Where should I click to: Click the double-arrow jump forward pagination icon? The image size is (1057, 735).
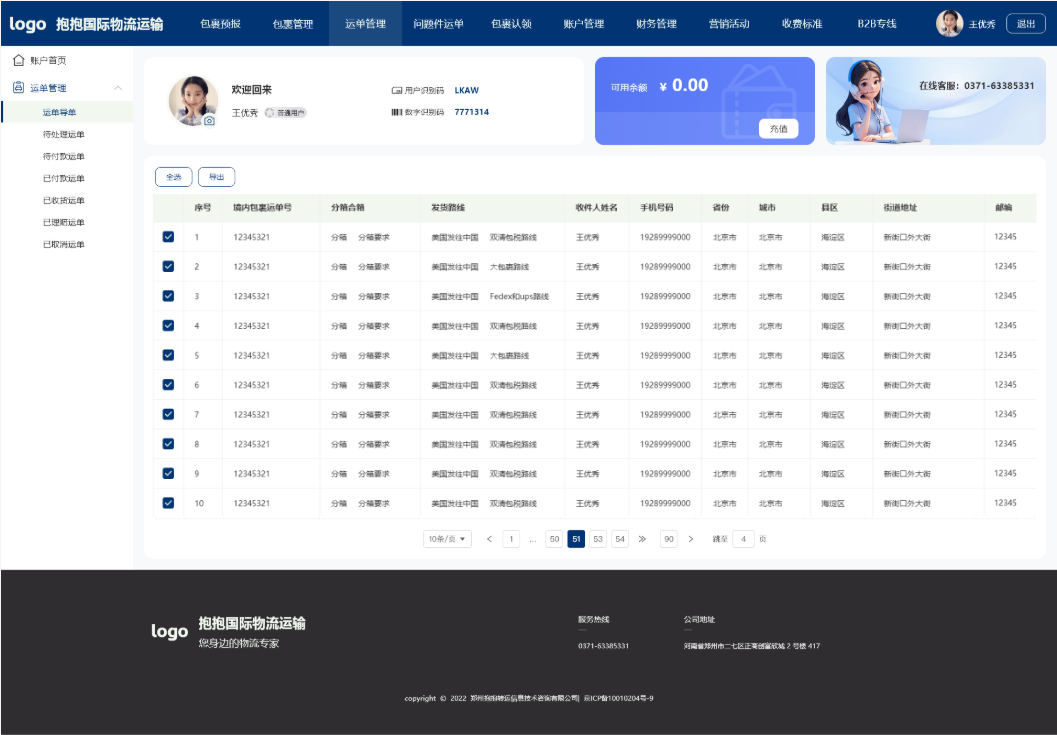[x=642, y=539]
